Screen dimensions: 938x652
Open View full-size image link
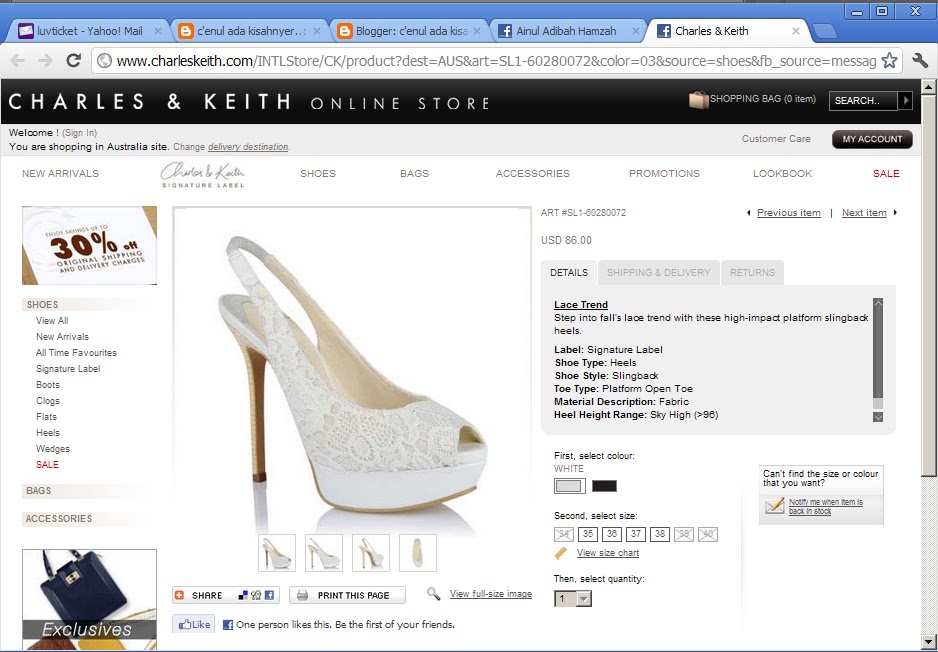tap(491, 593)
